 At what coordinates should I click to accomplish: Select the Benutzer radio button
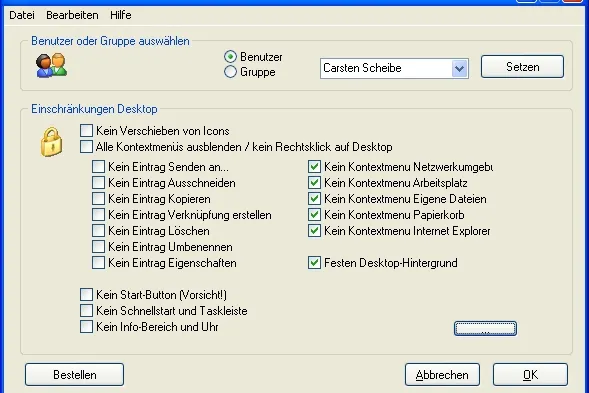click(230, 57)
